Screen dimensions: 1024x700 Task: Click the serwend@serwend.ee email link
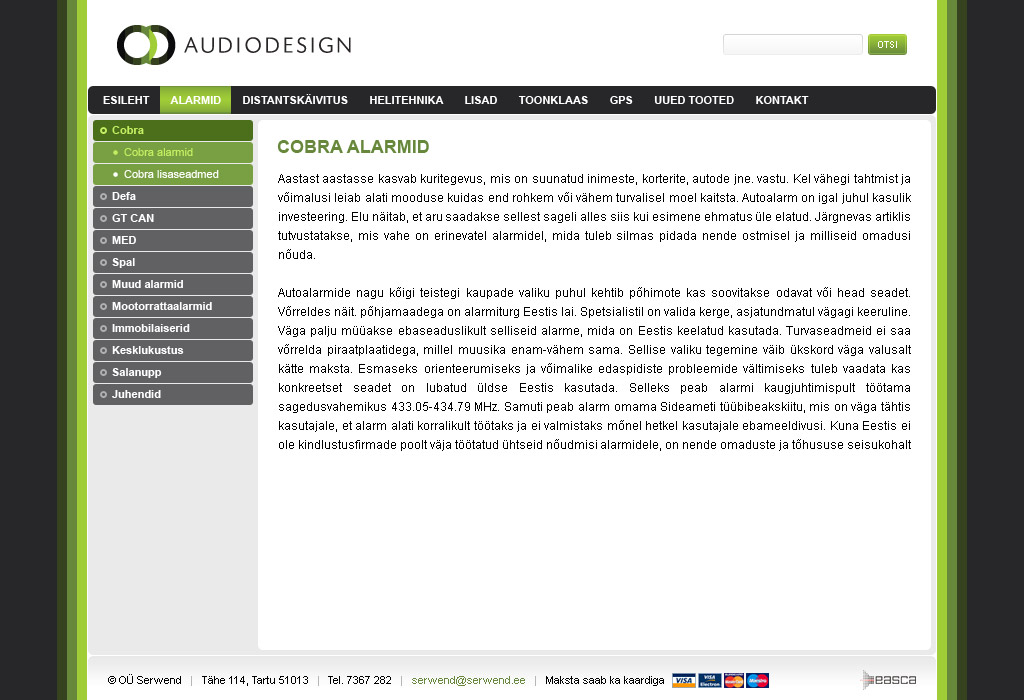pos(468,680)
